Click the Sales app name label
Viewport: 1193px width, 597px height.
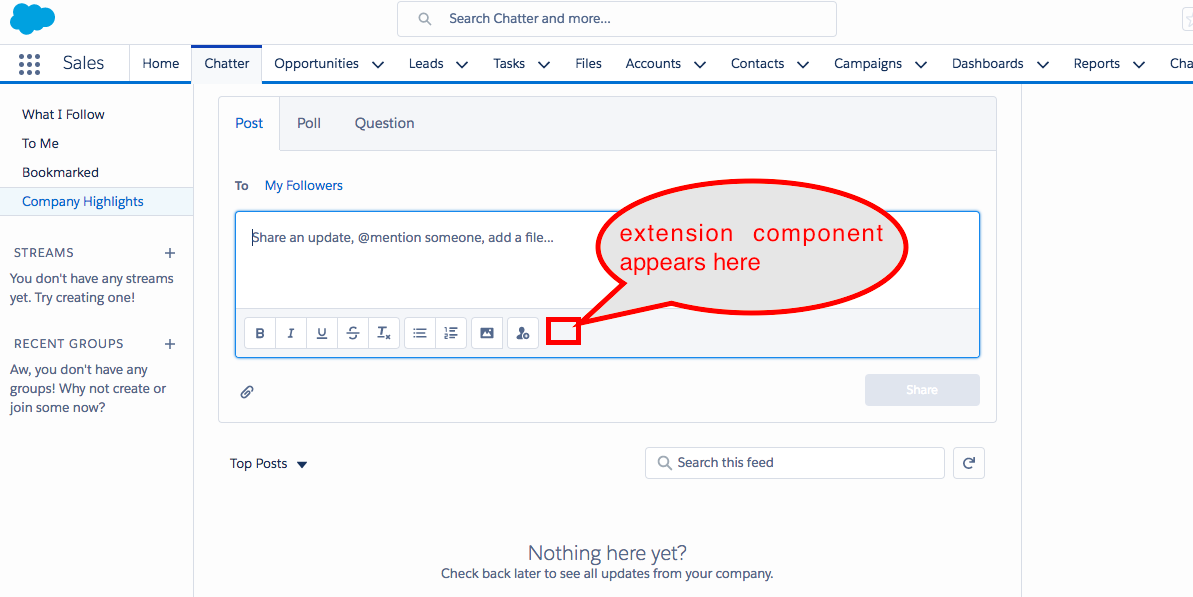84,64
